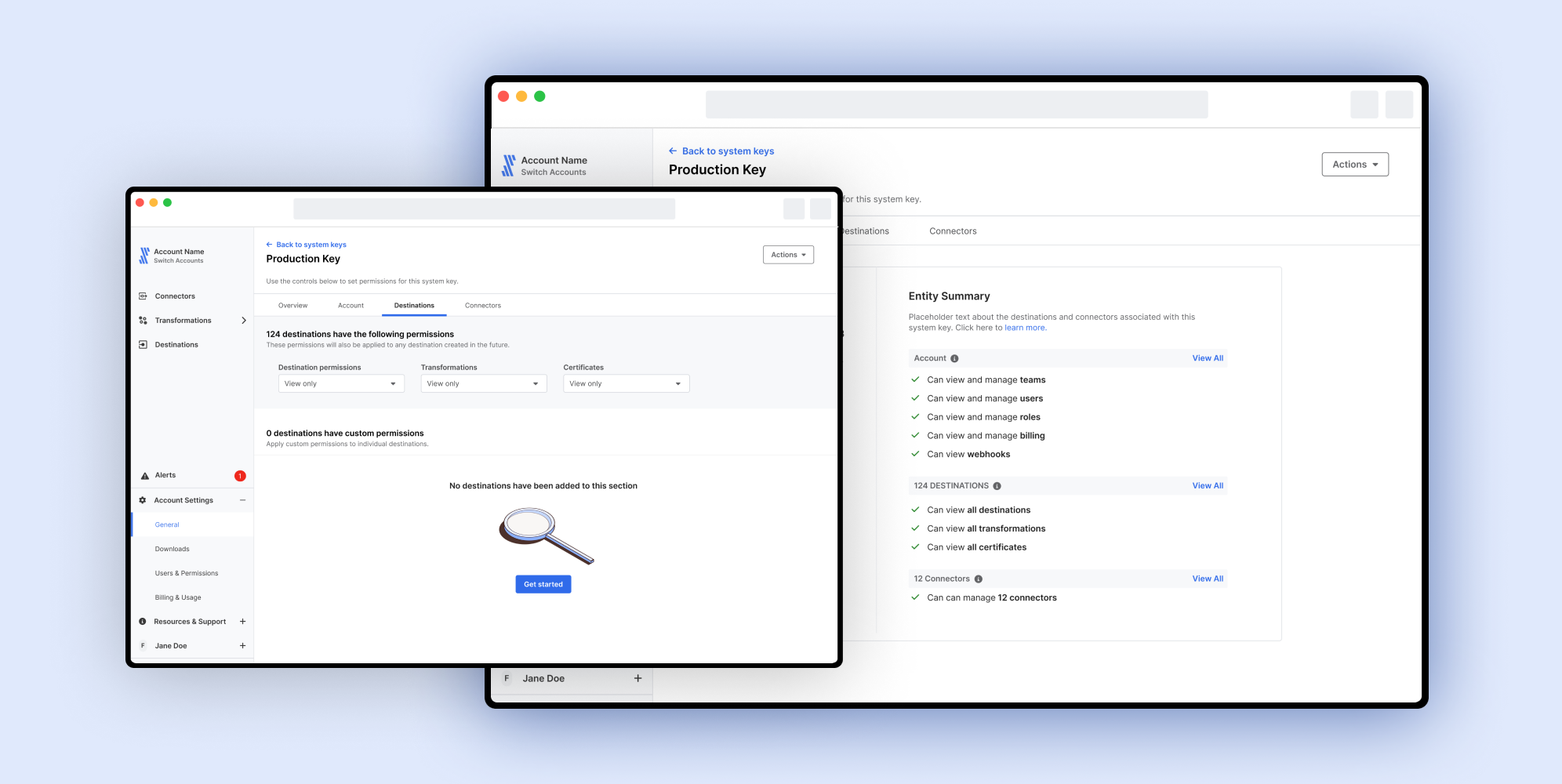Open the Certificates permission dropdown

(x=626, y=383)
